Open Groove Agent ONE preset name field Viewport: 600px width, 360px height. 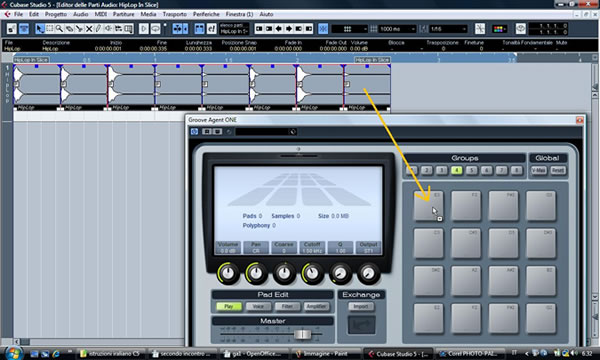pyautogui.click(x=266, y=132)
